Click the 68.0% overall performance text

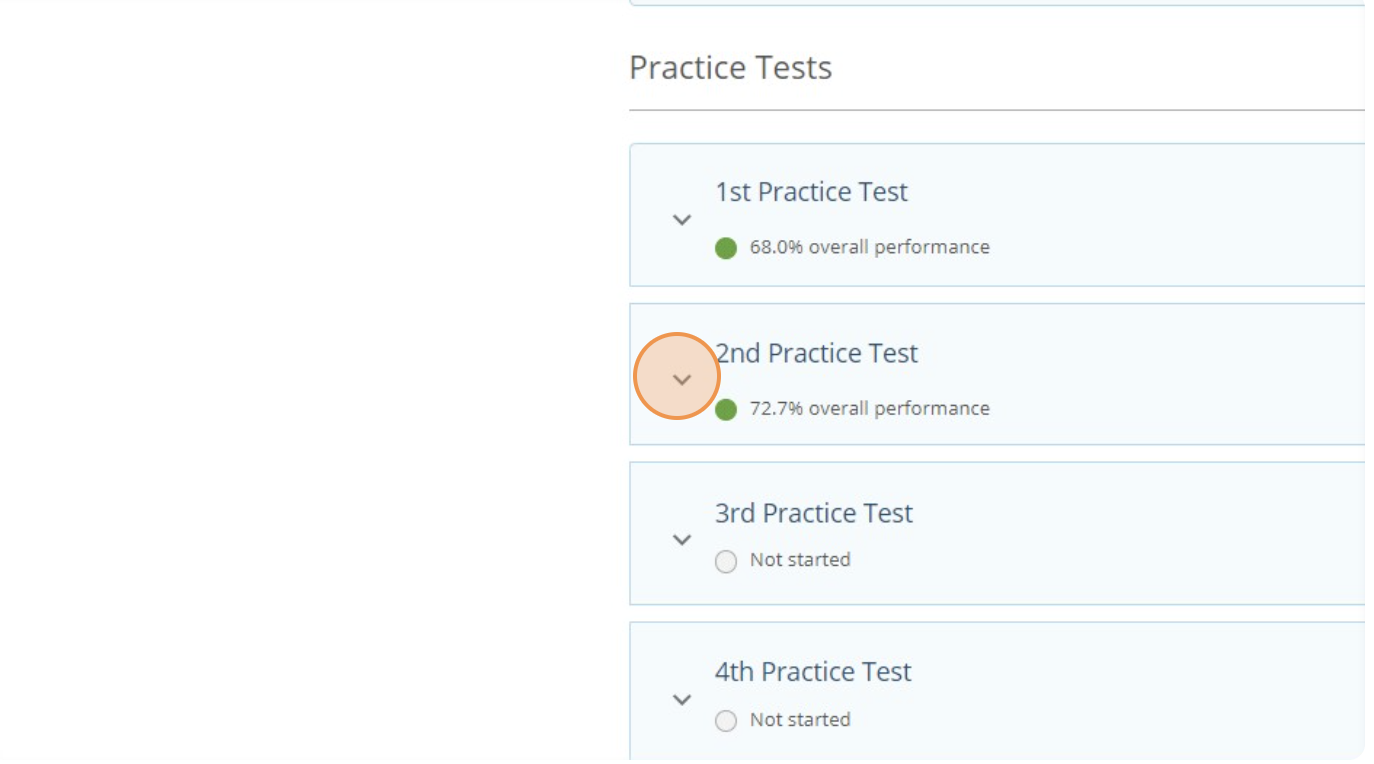pyautogui.click(x=869, y=247)
